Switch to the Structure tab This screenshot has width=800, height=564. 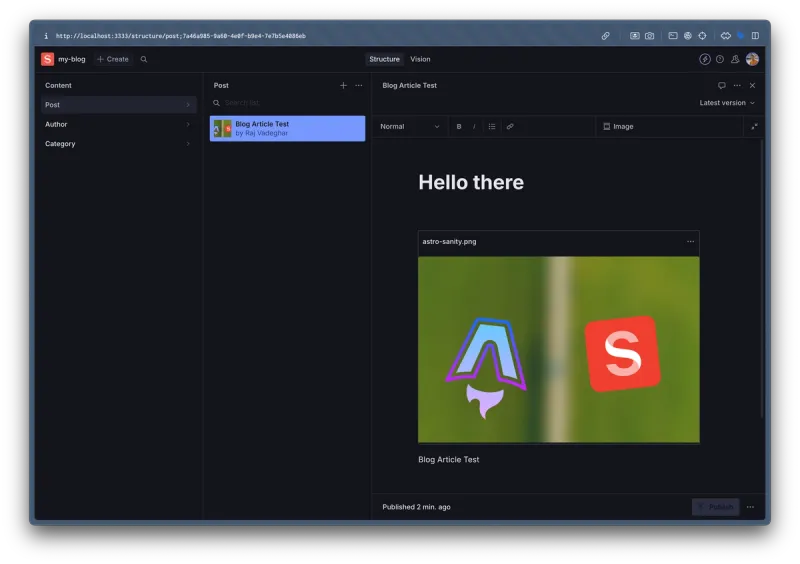tap(385, 59)
